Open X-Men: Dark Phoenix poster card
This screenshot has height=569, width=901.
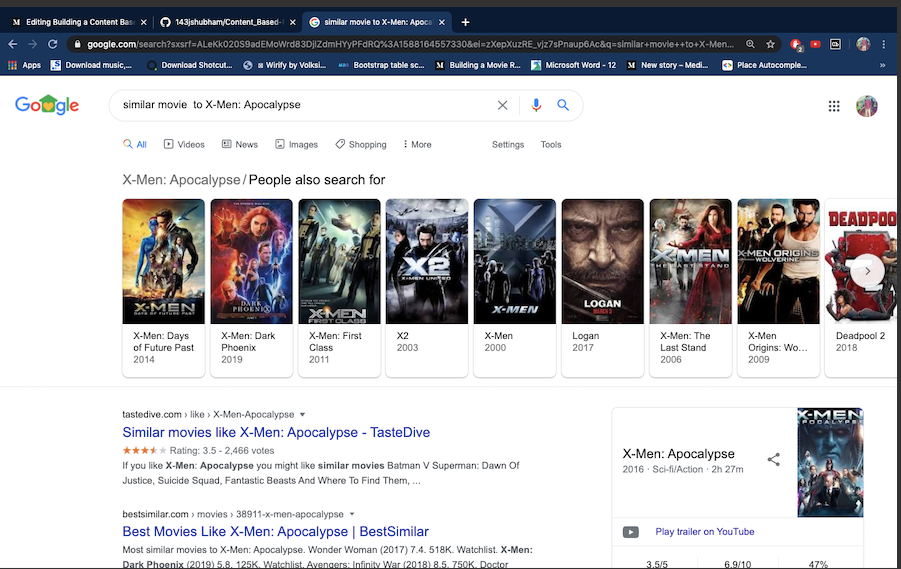point(252,288)
